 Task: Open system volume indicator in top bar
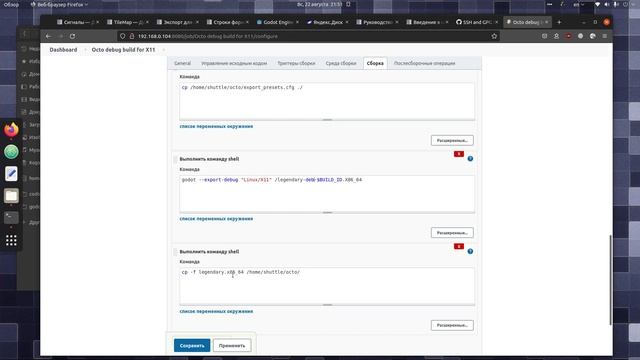[x=607, y=4]
